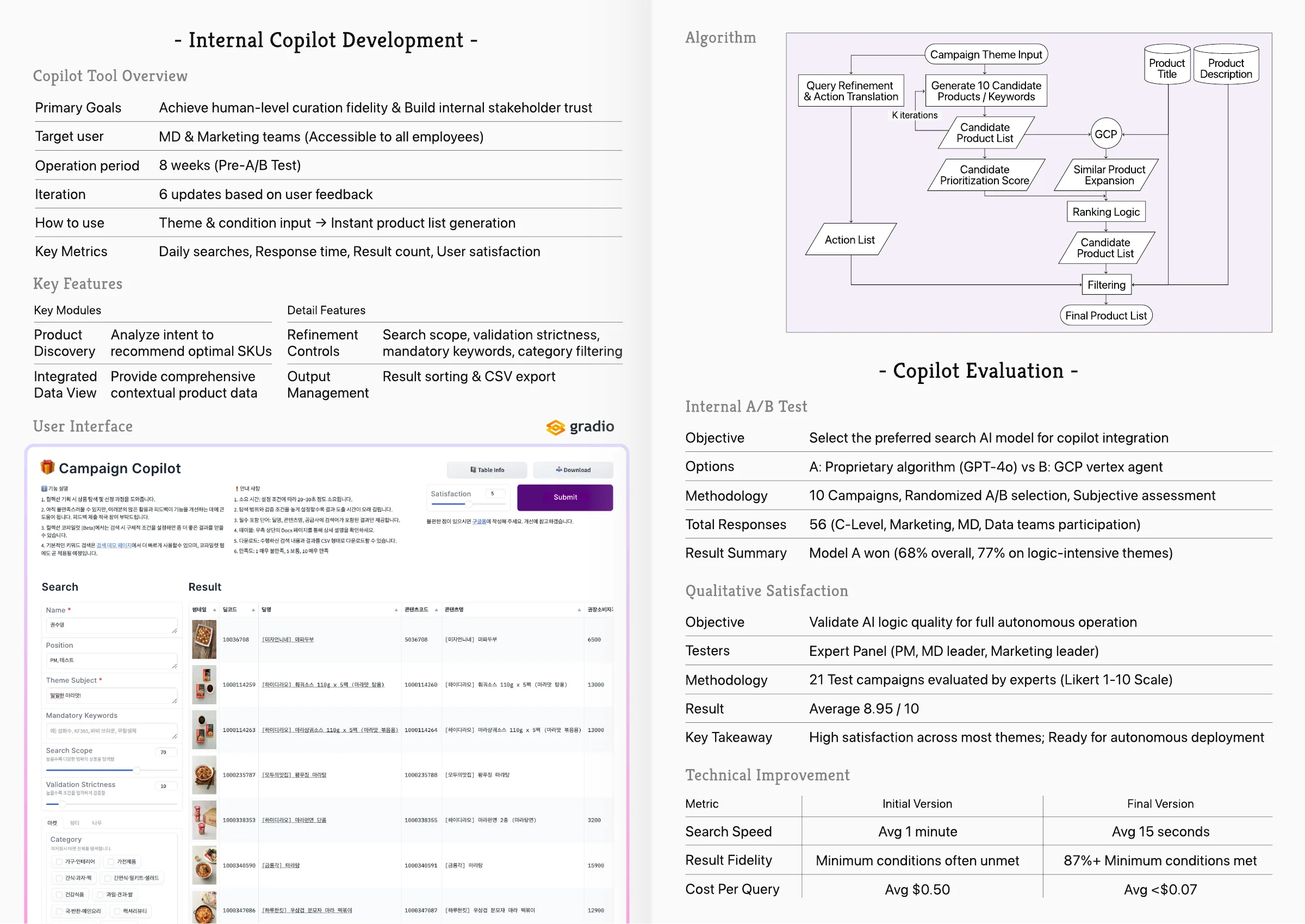Image resolution: width=1305 pixels, height=924 pixels.
Task: Click the Position field resize handle
Action: pos(174,666)
